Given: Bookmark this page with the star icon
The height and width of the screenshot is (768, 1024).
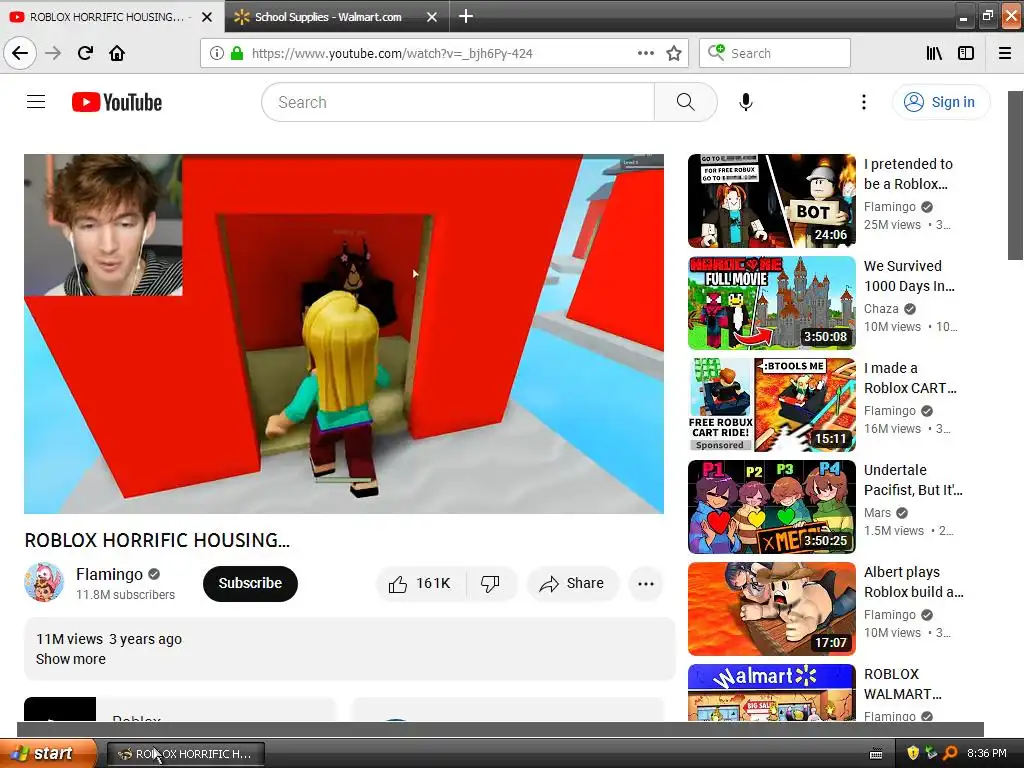Looking at the screenshot, I should pyautogui.click(x=674, y=53).
